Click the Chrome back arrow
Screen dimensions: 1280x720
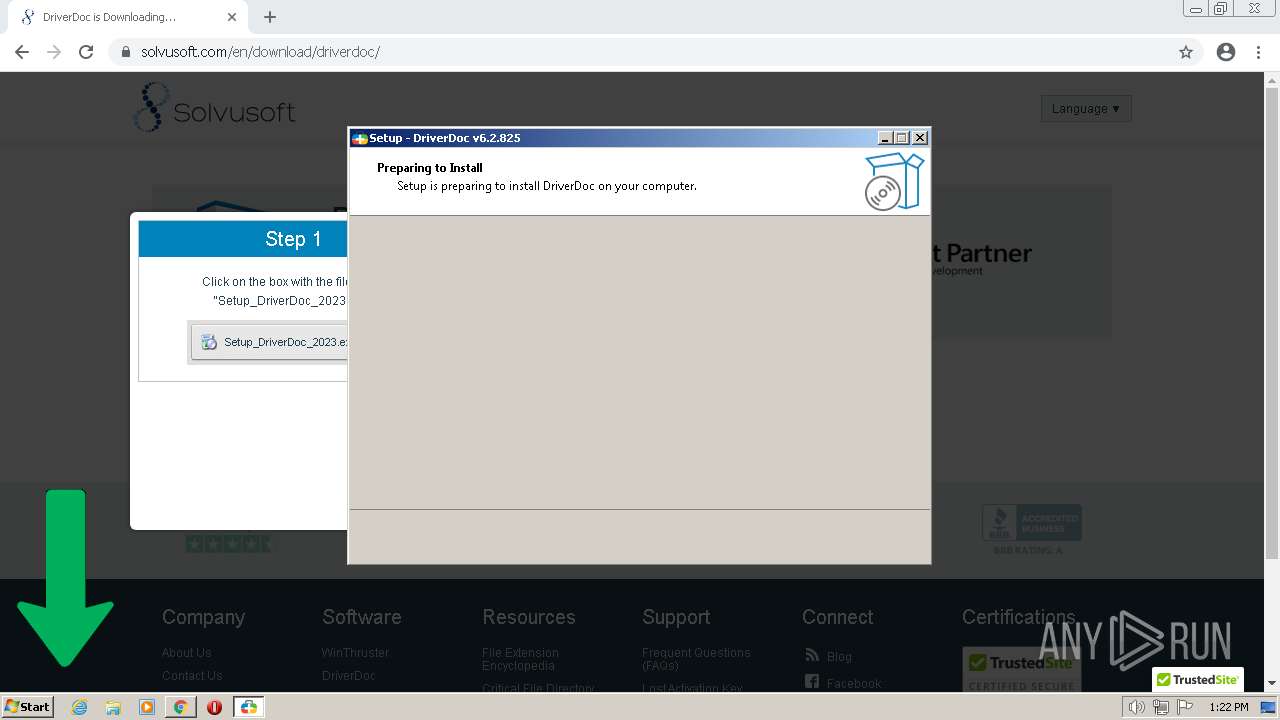point(22,52)
